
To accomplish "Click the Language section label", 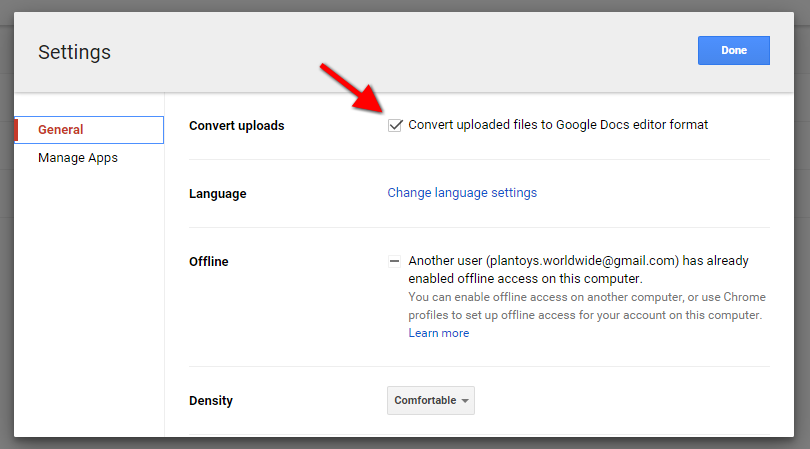I will tap(217, 194).
